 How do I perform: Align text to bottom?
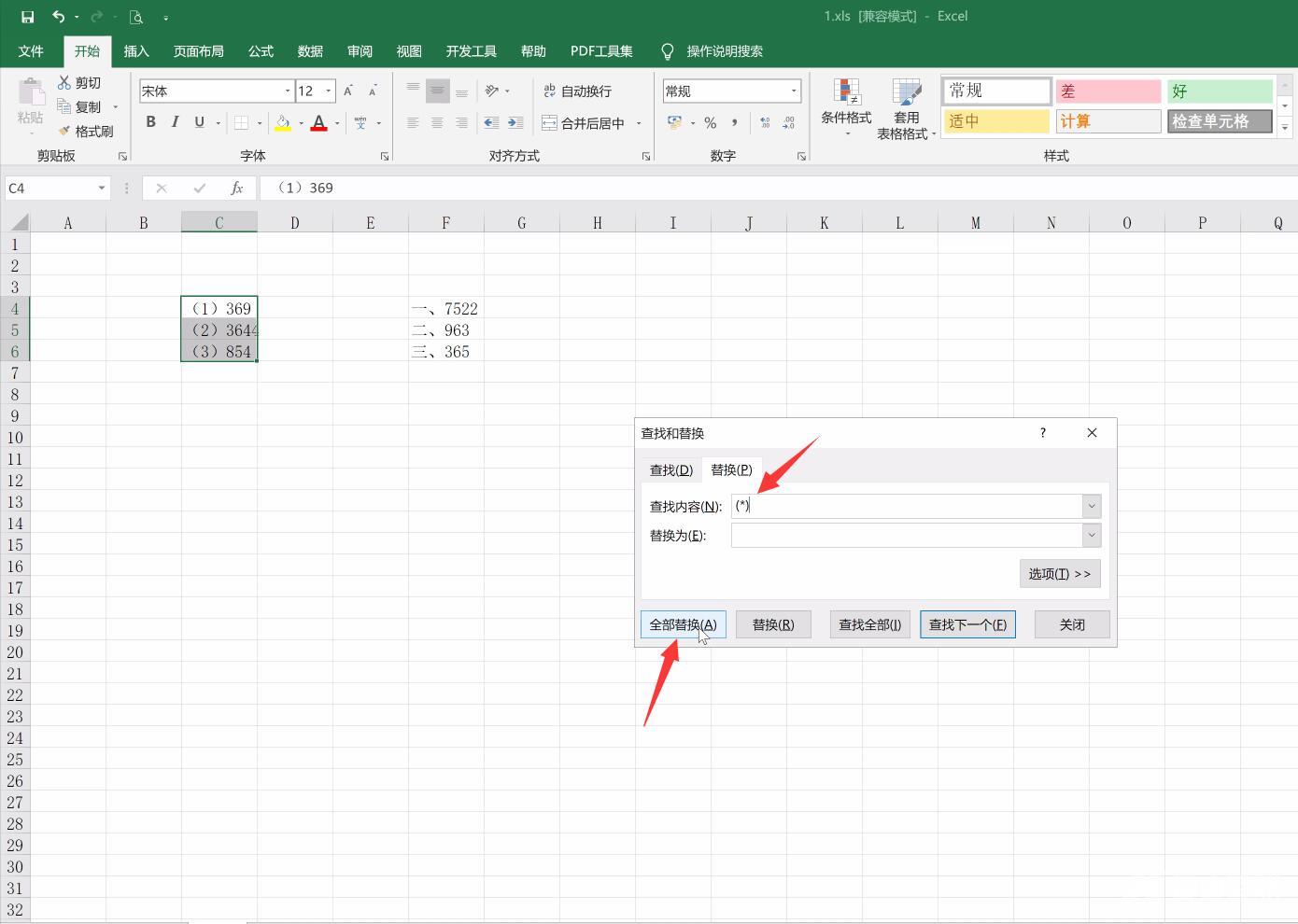(461, 91)
